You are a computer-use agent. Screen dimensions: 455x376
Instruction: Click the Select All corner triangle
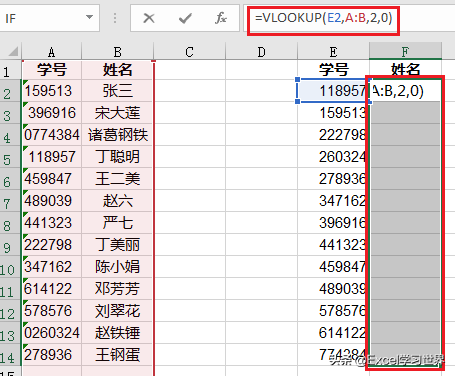pos(13,52)
